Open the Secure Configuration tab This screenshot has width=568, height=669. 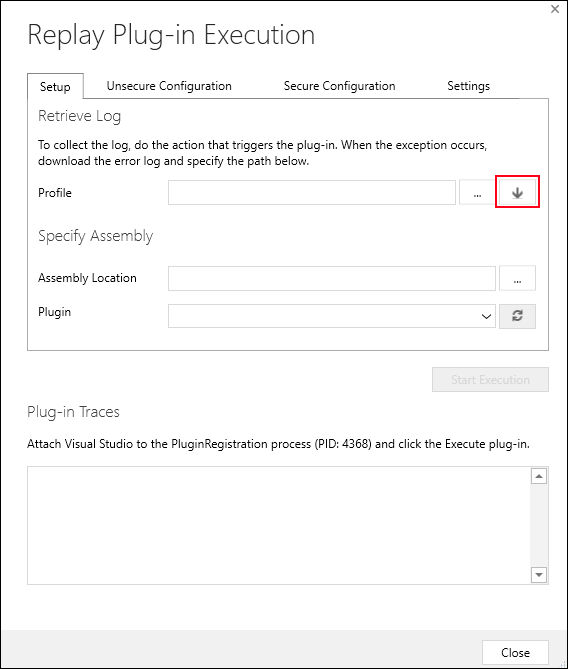coord(339,86)
